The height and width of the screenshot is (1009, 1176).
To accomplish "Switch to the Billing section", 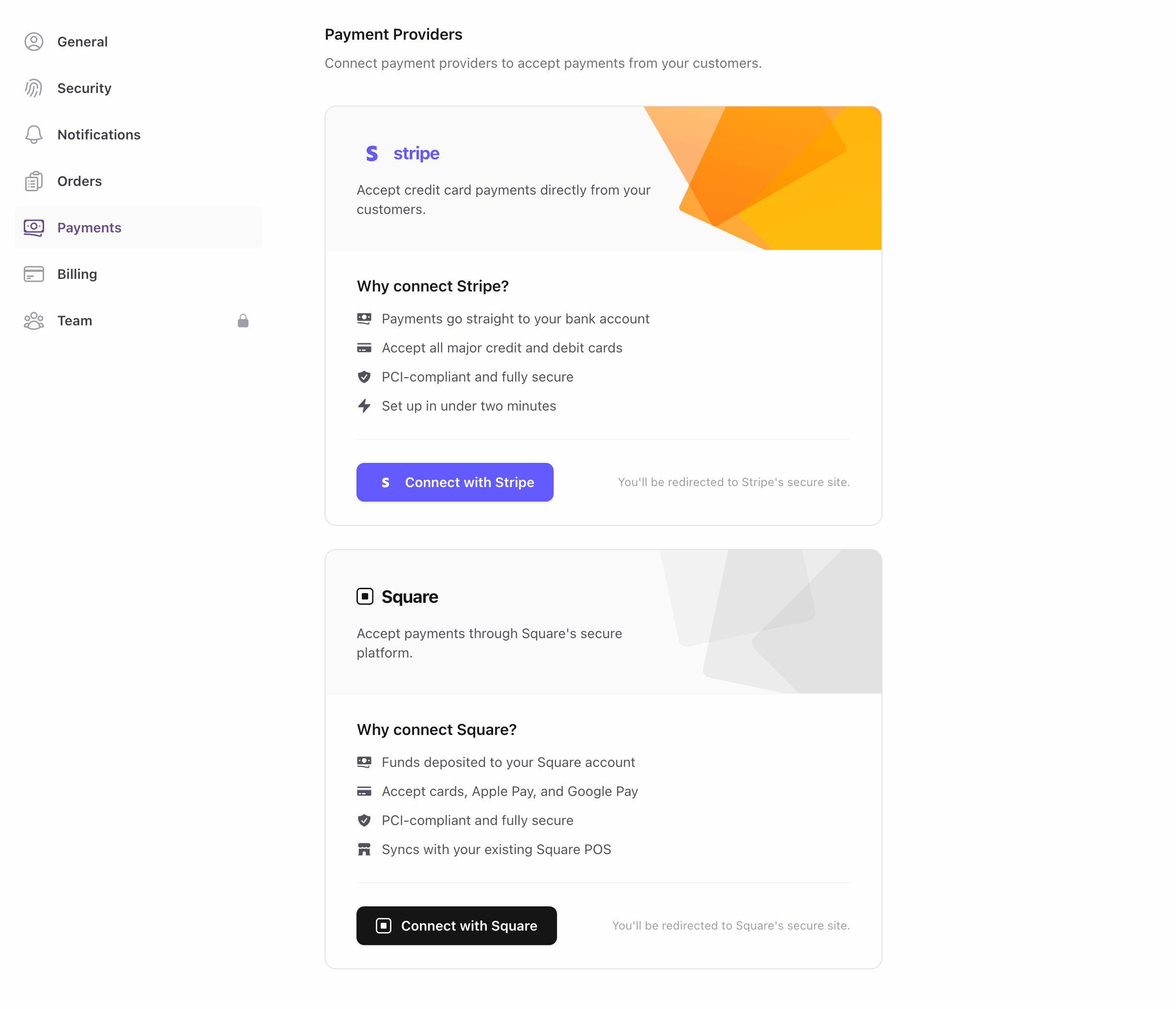I will point(77,274).
